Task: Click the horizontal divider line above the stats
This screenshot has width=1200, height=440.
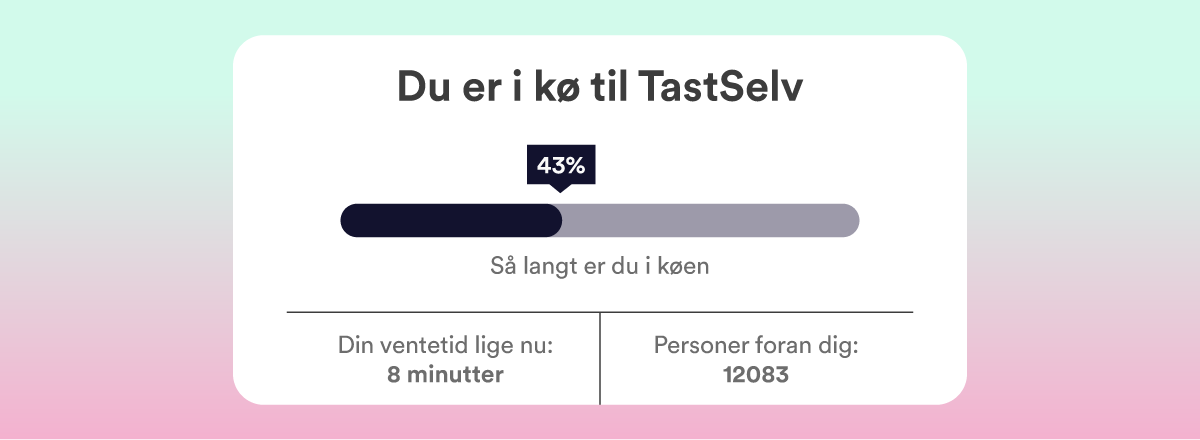Action: click(x=600, y=313)
